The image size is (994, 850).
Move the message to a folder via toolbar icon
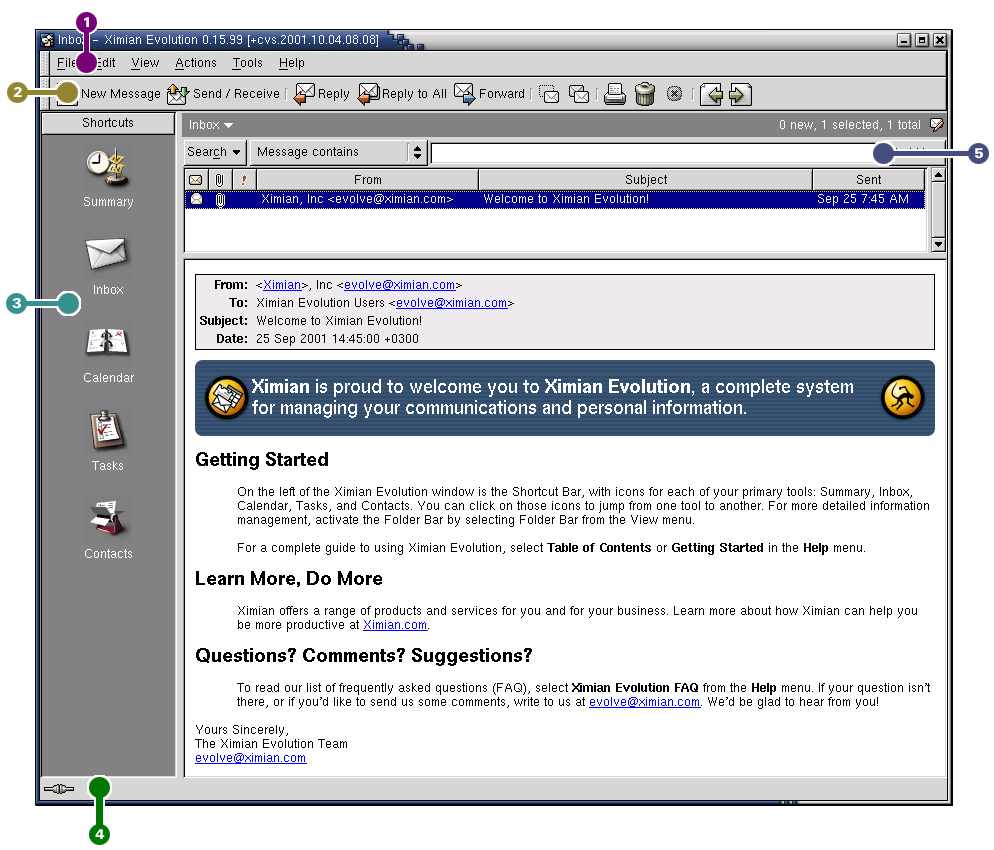point(549,94)
